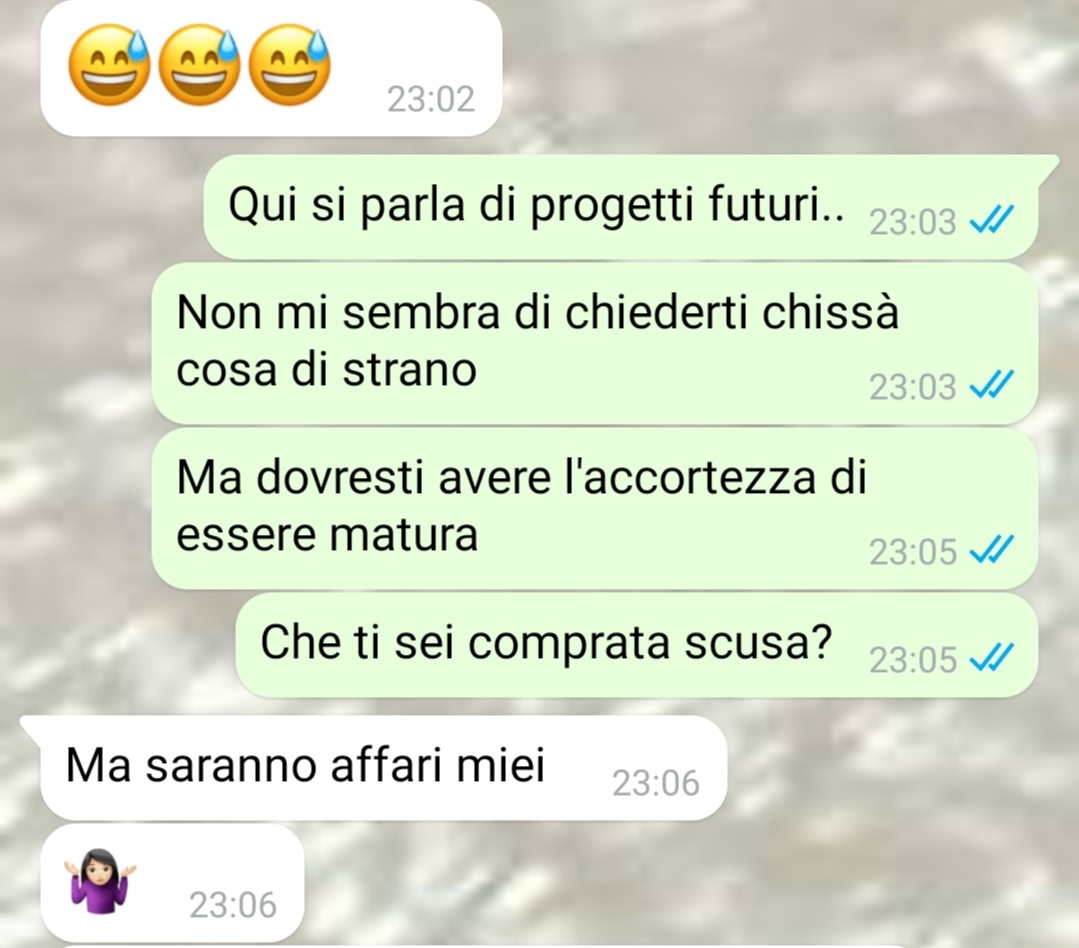Tap the first sweat-smile emoji
This screenshot has width=1079, height=948.
(x=109, y=65)
